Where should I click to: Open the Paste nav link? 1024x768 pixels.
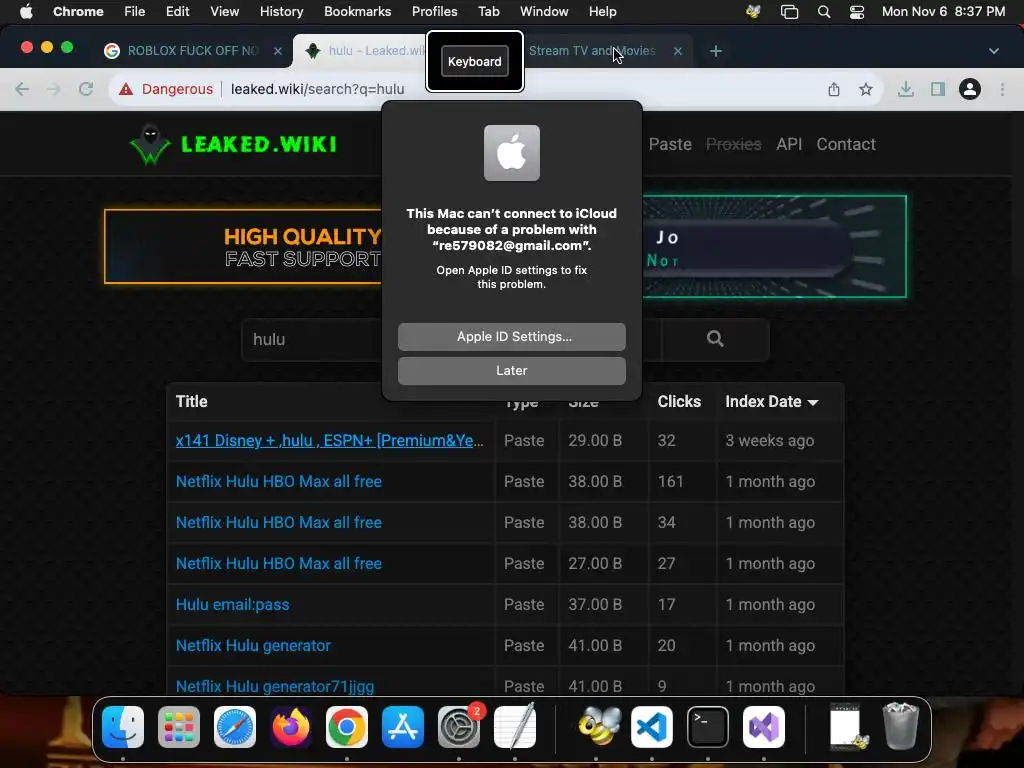670,144
